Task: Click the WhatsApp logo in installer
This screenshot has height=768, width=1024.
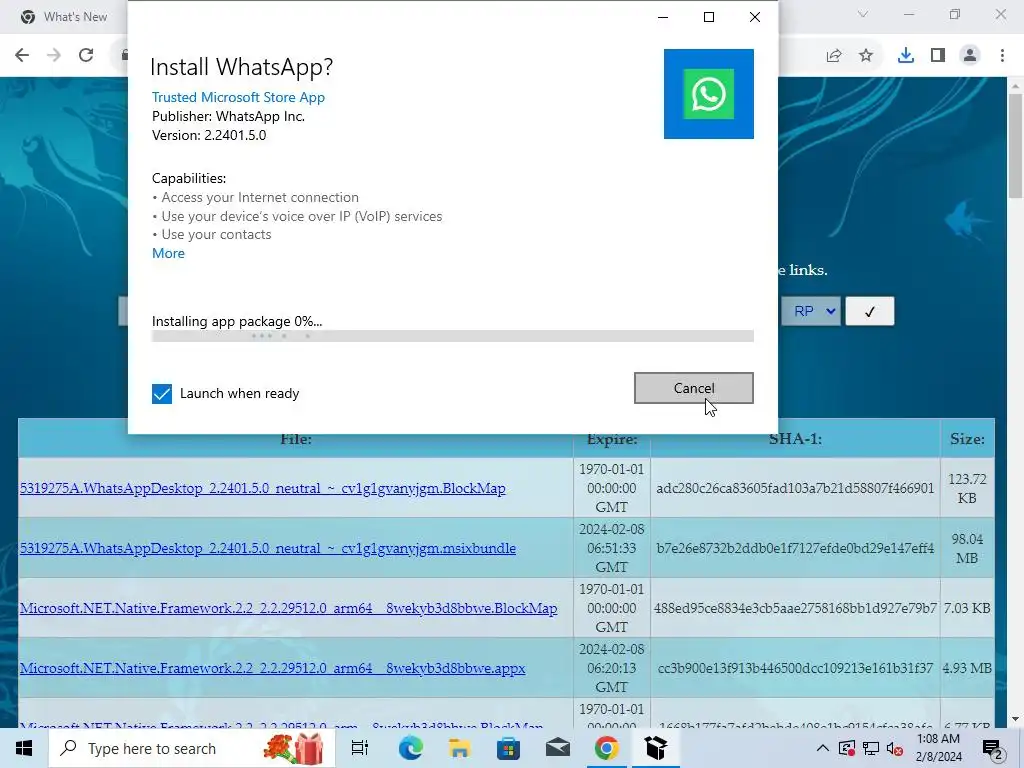Action: [709, 94]
